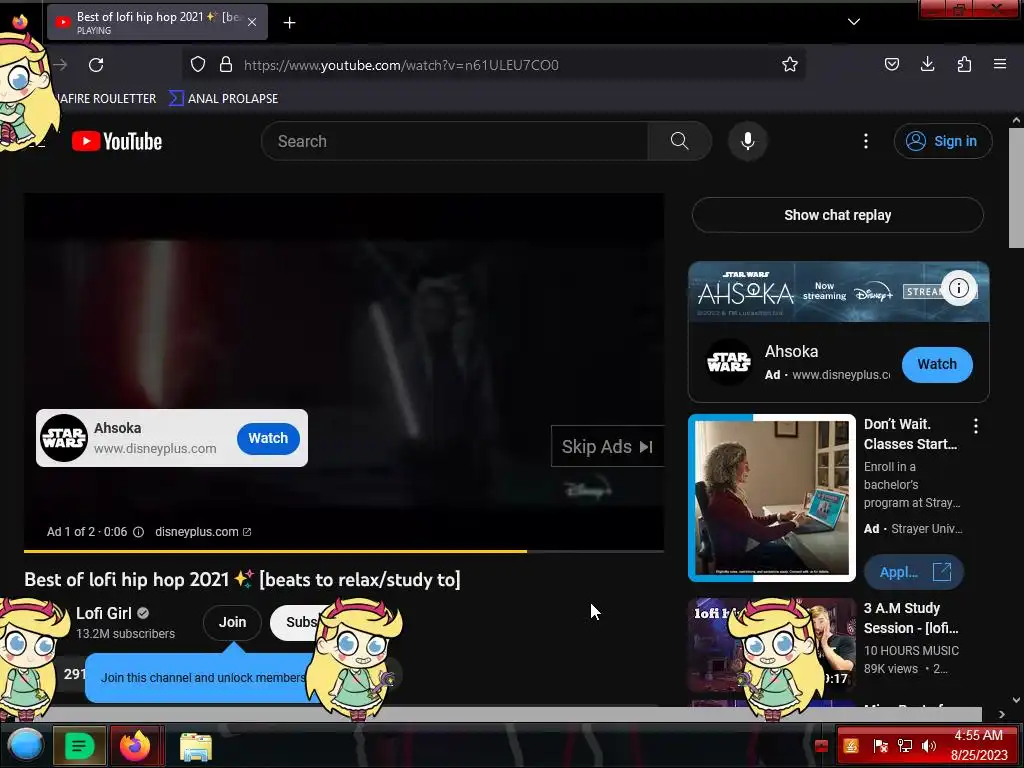
Task: Click the www.disneyplus.com text in the overlay
Action: [x=155, y=449]
